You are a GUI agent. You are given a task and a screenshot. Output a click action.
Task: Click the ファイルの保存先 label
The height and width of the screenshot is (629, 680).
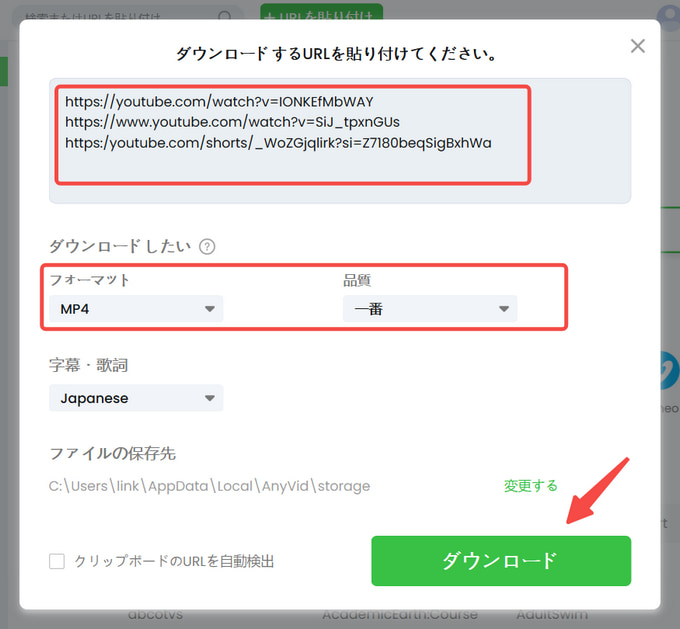pos(112,454)
